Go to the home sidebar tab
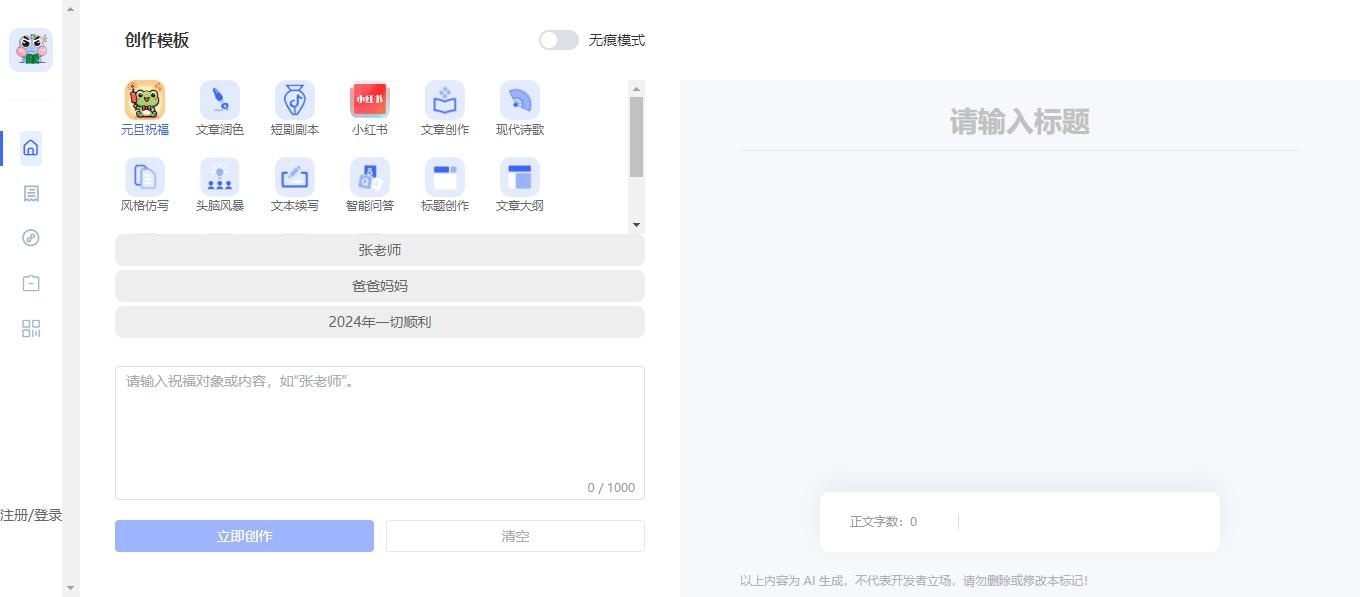 [31, 148]
